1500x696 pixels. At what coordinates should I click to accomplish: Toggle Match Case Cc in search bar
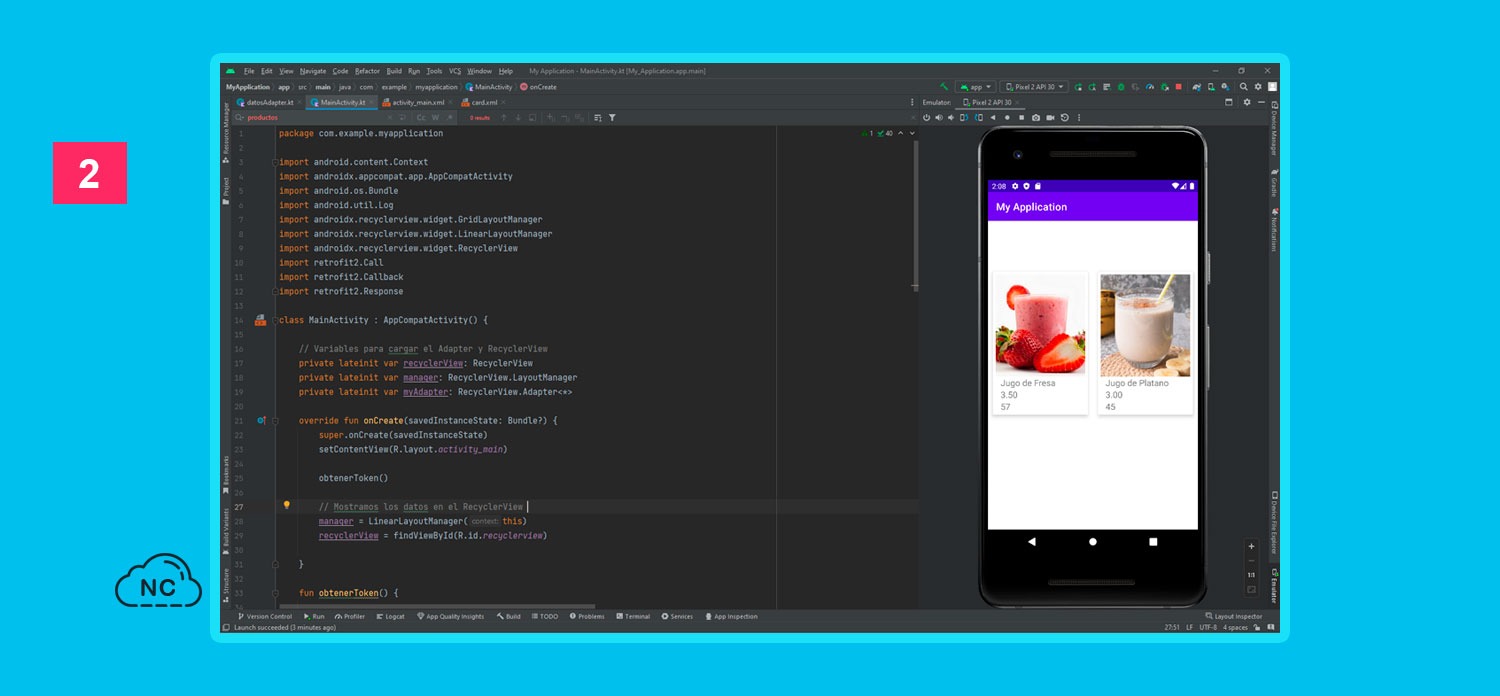click(421, 118)
